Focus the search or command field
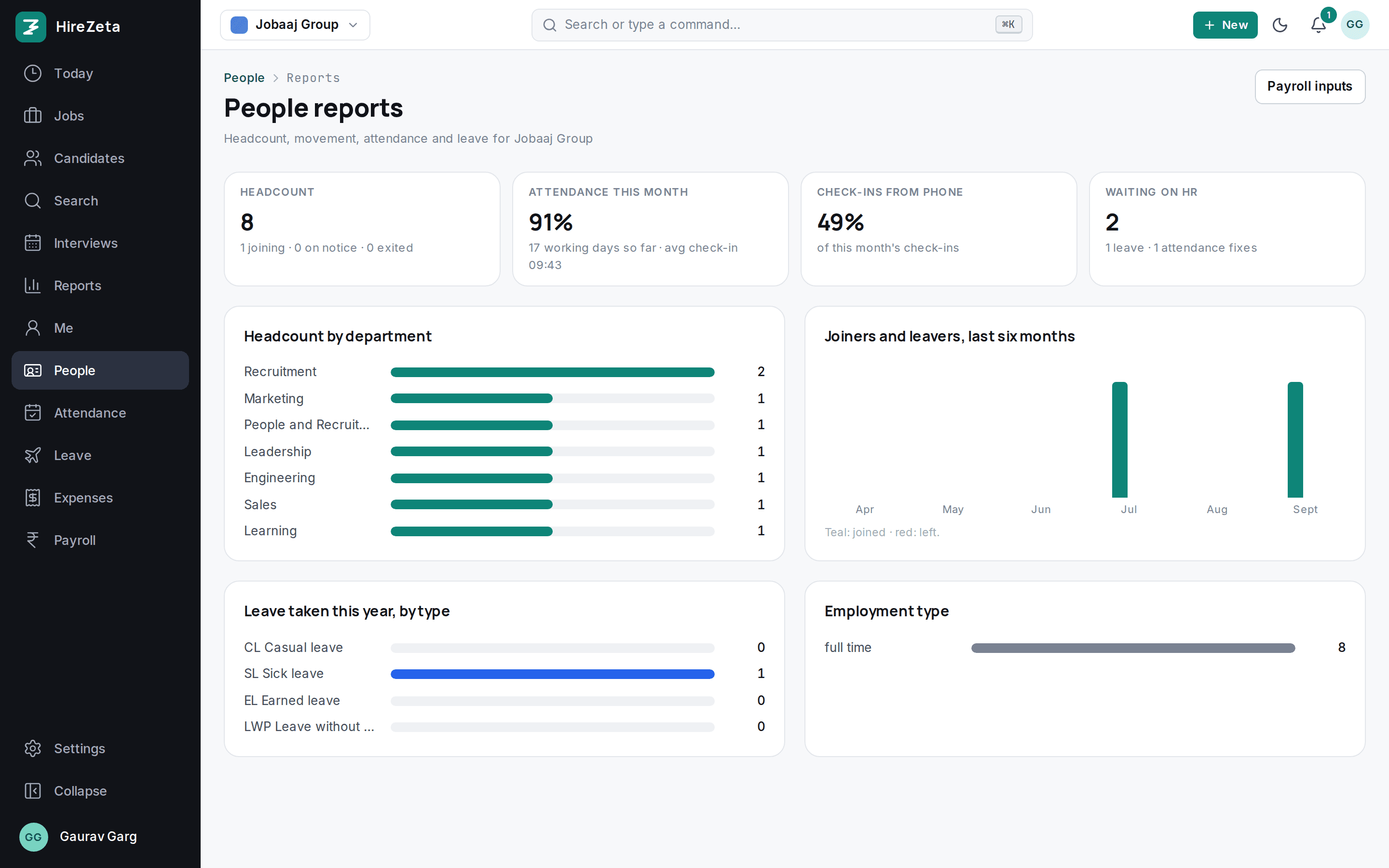1389x868 pixels. click(782, 25)
